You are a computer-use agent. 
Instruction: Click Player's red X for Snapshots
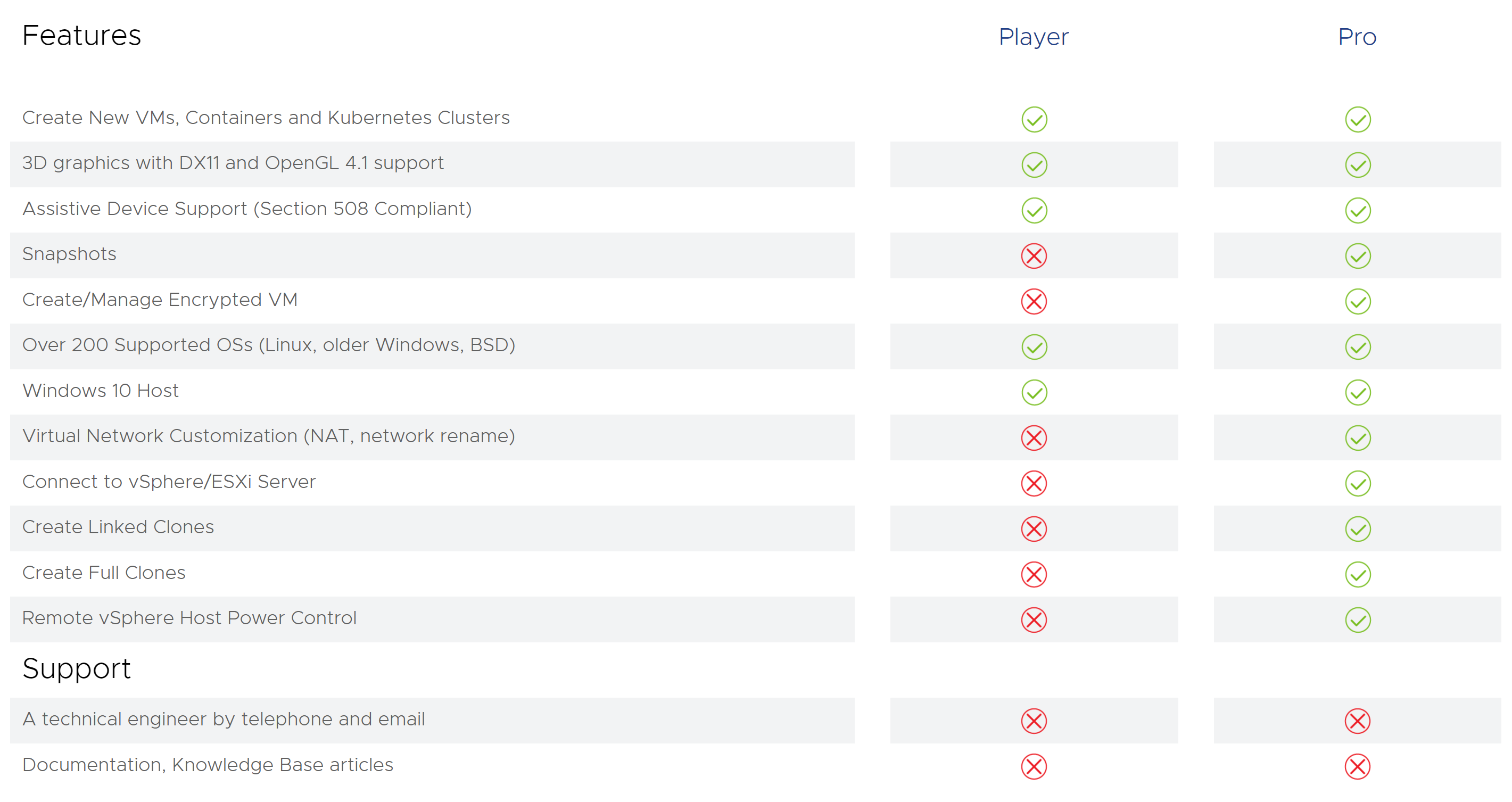pos(1034,256)
